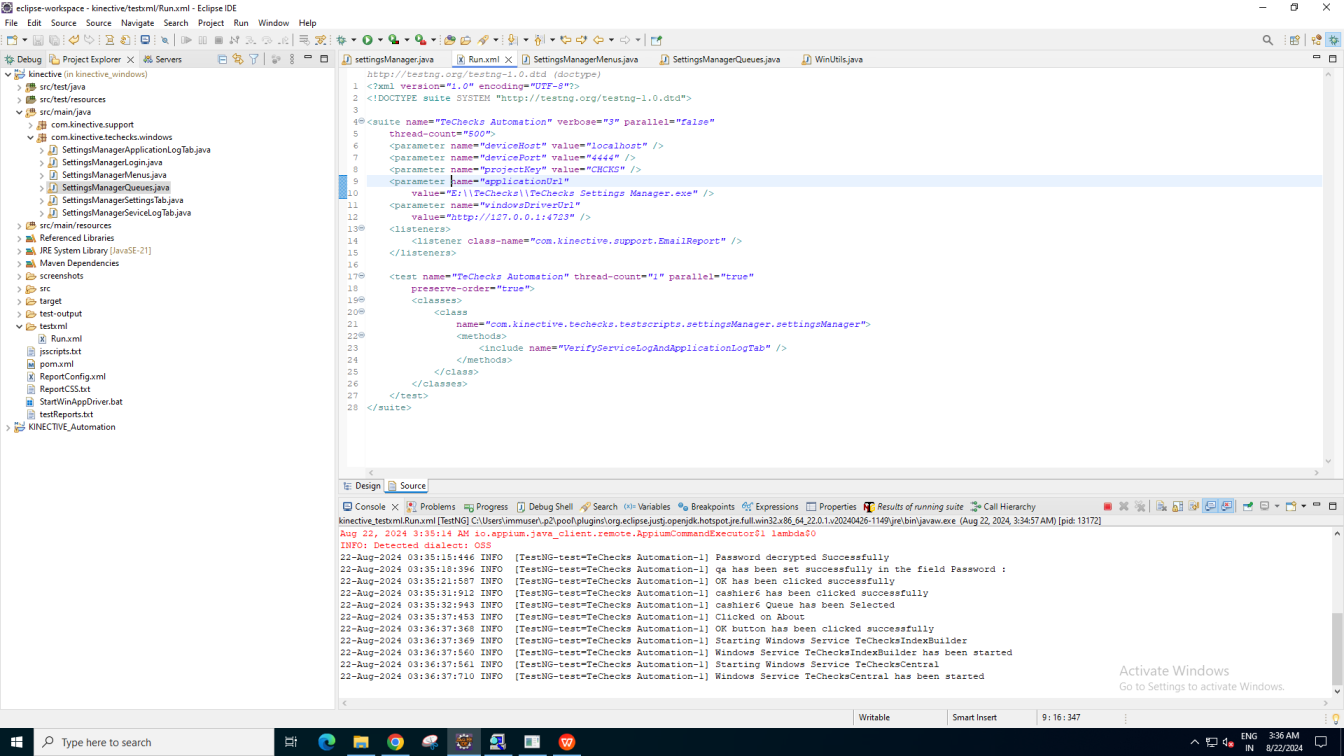Screen dimensions: 1344x756
Task: Terminate the running process with red stop button
Action: tap(1107, 507)
